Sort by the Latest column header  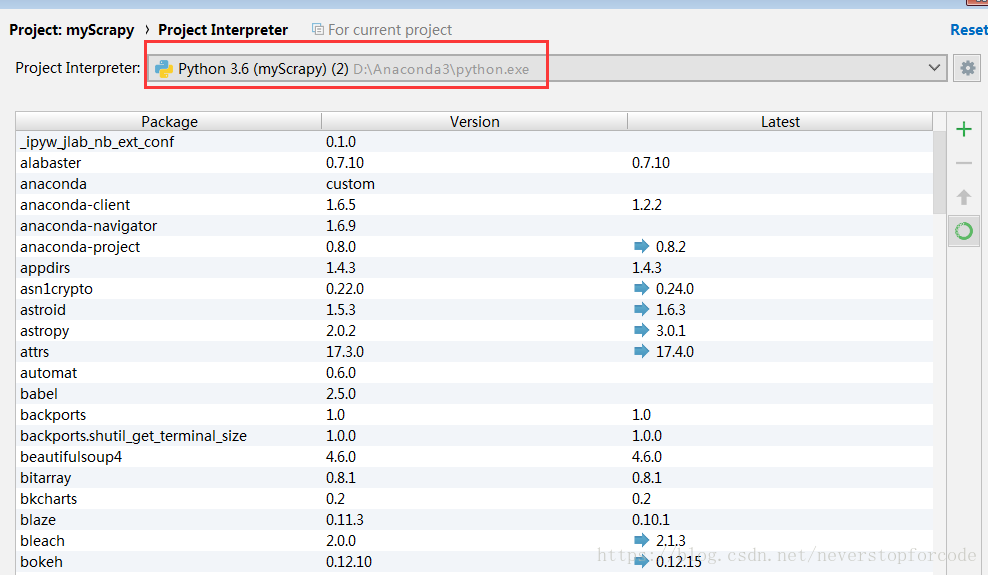pos(780,122)
